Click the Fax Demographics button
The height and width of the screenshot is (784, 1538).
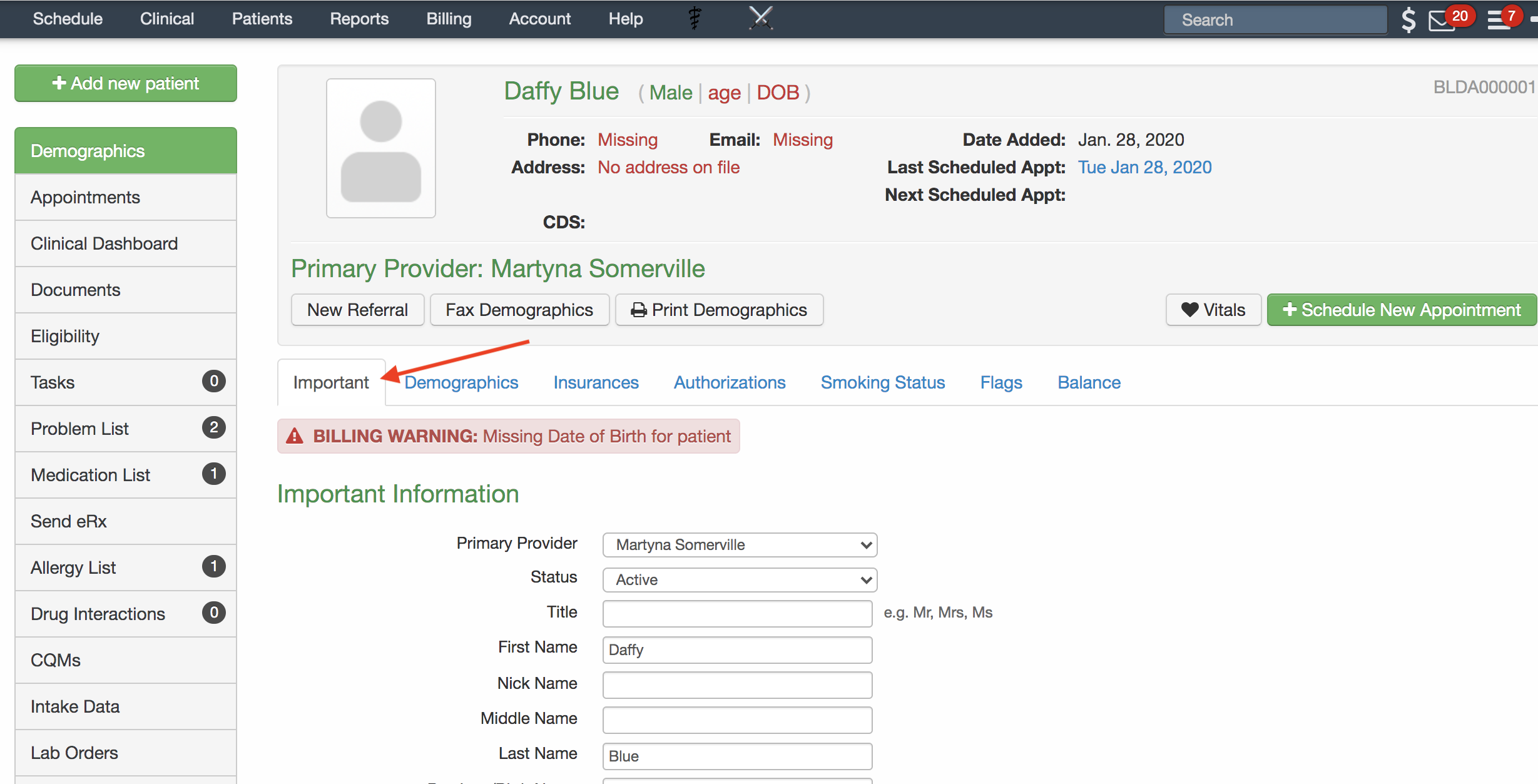click(x=519, y=310)
